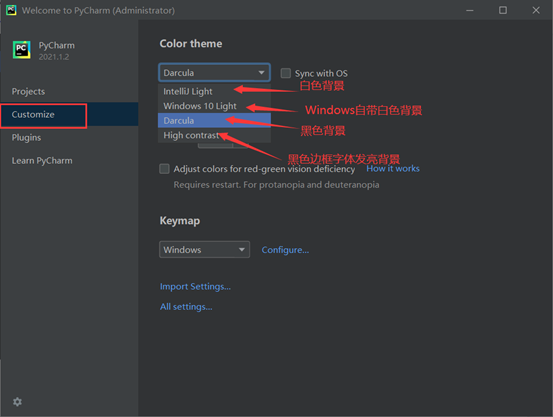Click the Color theme heading
Viewport: 553px width, 417px height.
click(x=191, y=43)
